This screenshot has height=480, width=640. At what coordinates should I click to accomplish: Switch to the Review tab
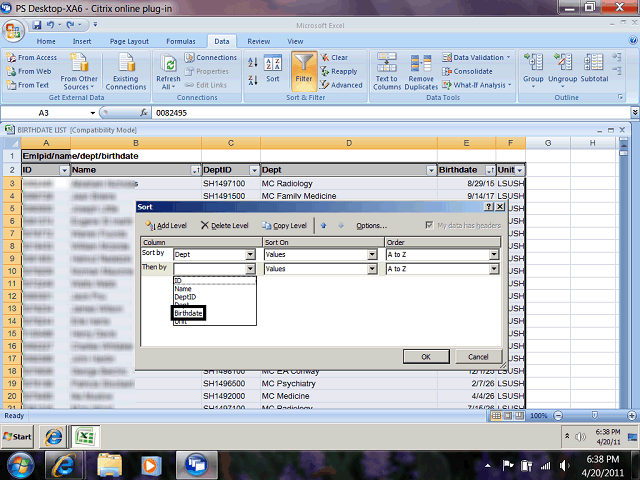(258, 41)
